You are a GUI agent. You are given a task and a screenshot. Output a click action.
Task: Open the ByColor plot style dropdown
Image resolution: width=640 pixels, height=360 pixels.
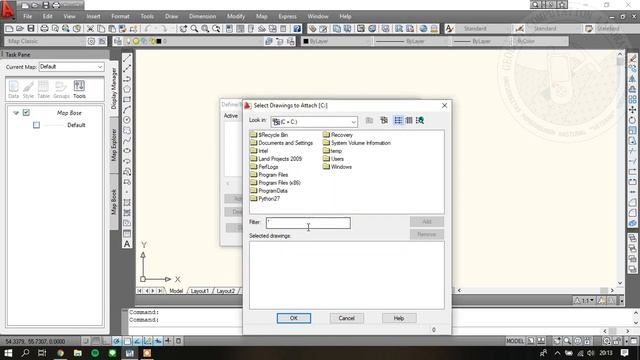pyautogui.click(x=541, y=41)
